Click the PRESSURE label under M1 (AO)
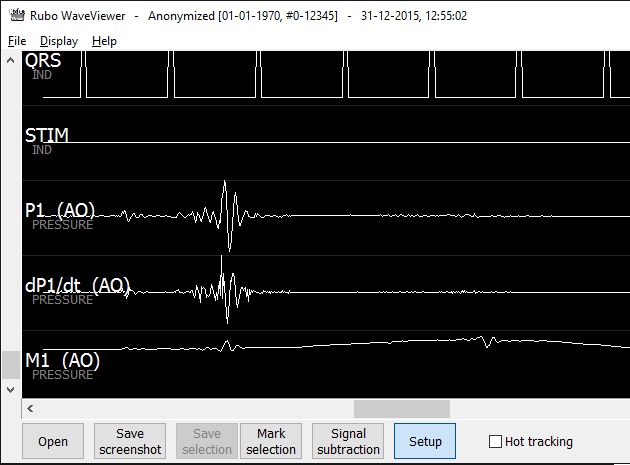630x465 pixels. tap(63, 375)
